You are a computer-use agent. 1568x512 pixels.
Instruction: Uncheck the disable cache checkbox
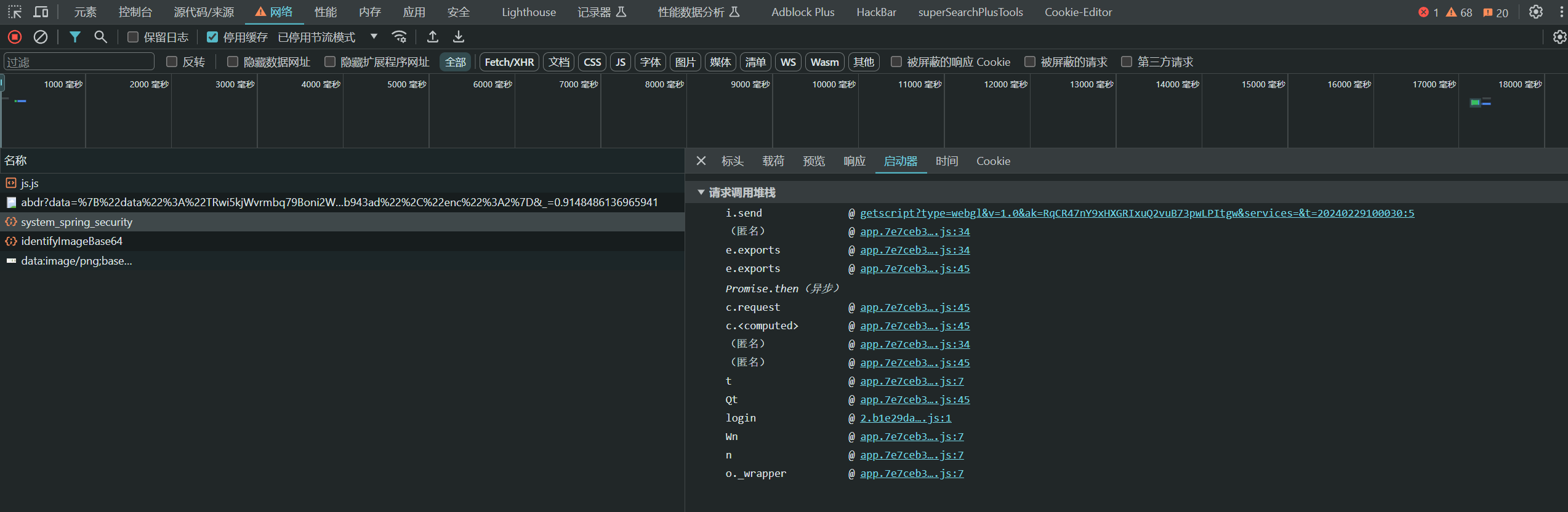coord(212,37)
